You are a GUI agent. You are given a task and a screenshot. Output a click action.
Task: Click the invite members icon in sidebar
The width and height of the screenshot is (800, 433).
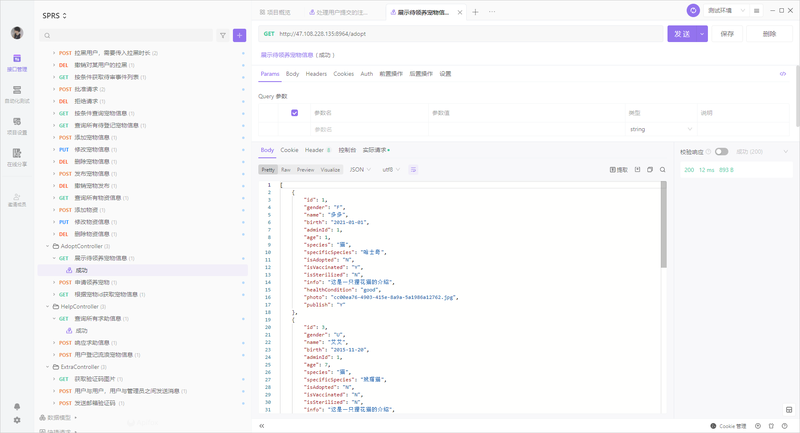tap(17, 196)
